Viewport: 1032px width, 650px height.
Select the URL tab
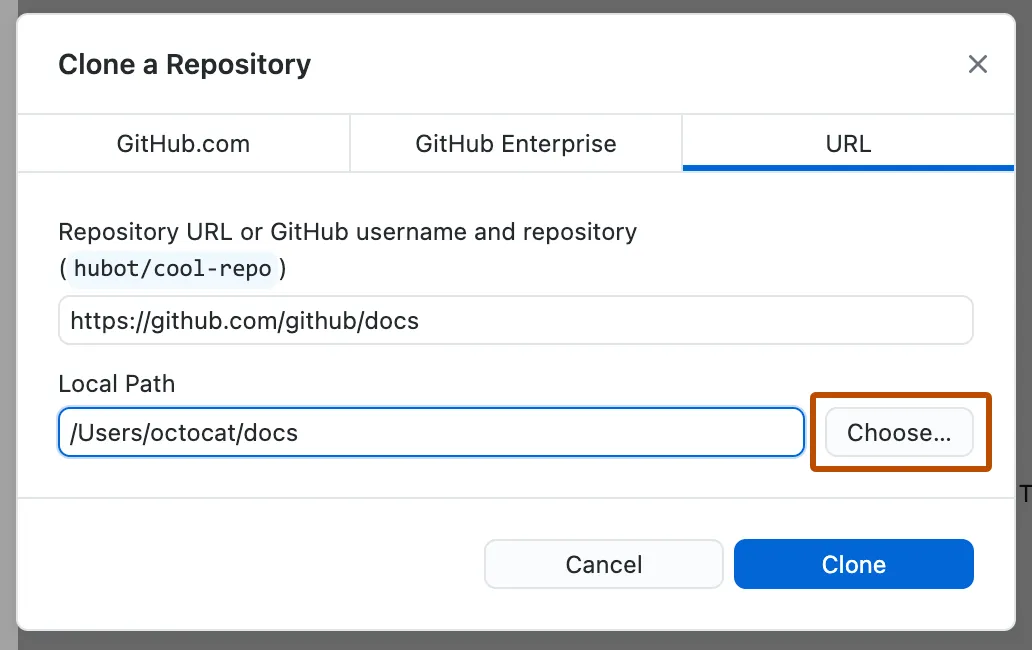[847, 143]
